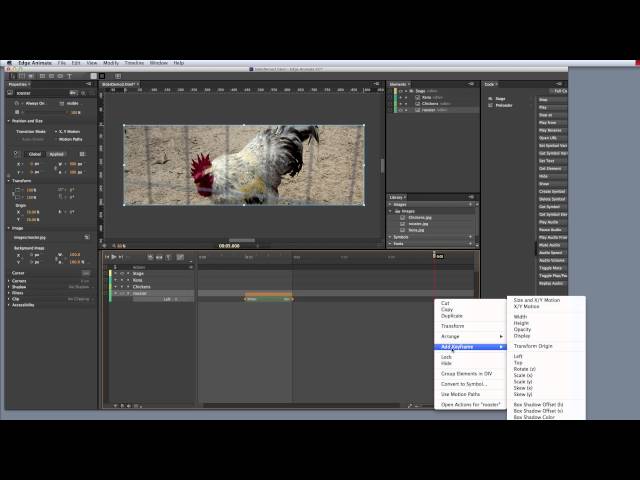Select the Rounded Rectangle tool in the toolbar
640x480 pixels.
click(51, 76)
